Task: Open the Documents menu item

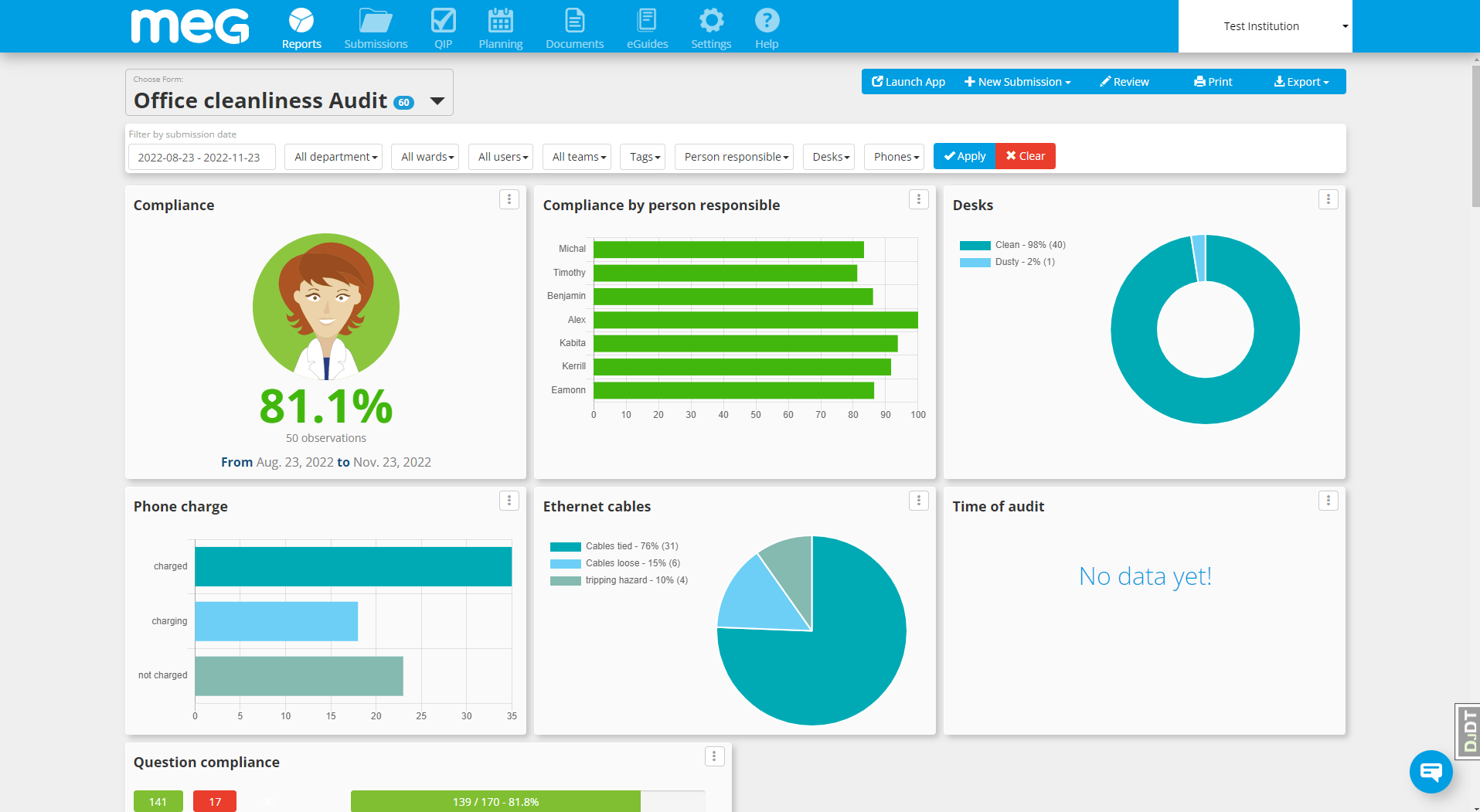Action: pyautogui.click(x=574, y=28)
